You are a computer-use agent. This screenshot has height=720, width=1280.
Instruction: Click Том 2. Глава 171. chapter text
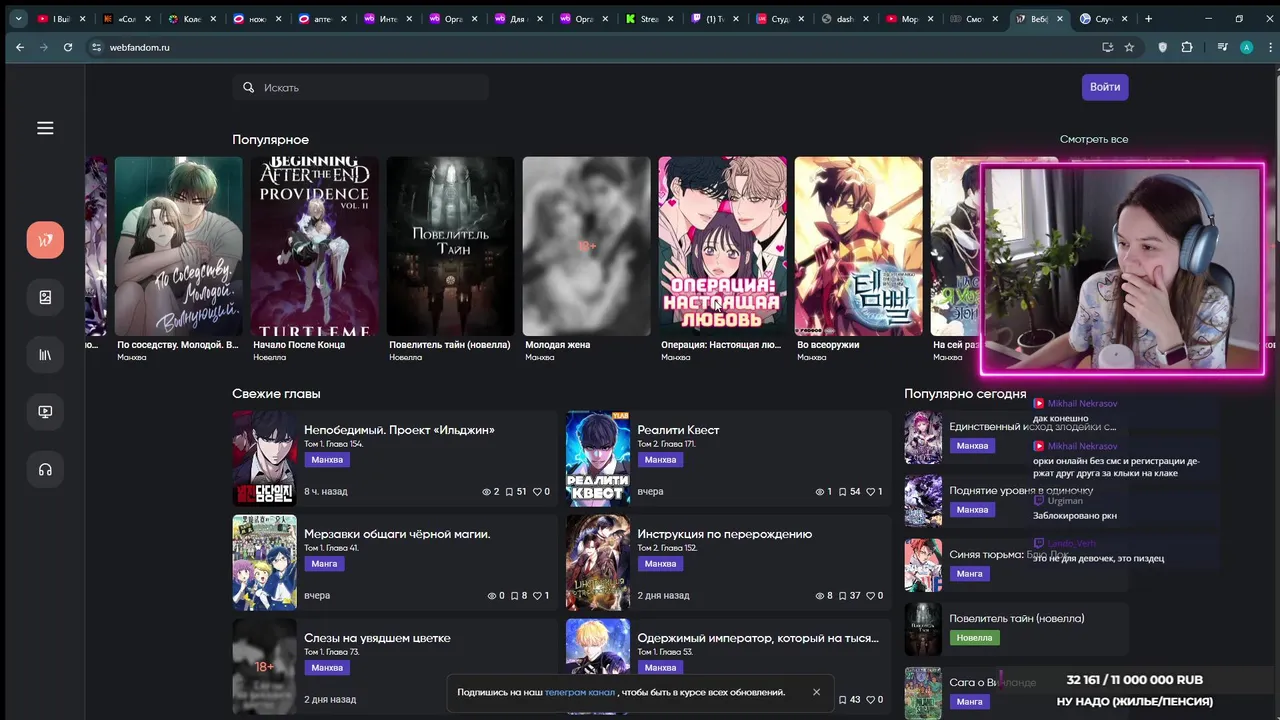(666, 444)
